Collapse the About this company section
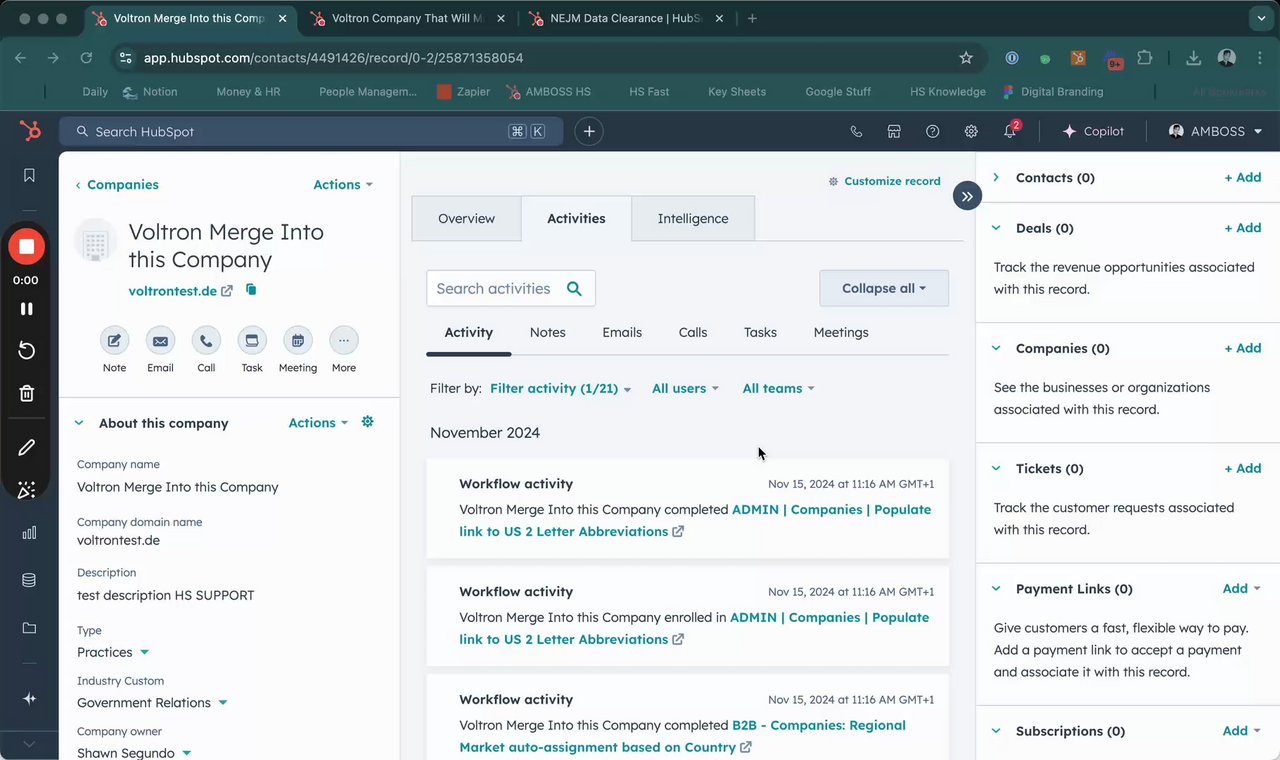Image resolution: width=1280 pixels, height=760 pixels. (79, 423)
